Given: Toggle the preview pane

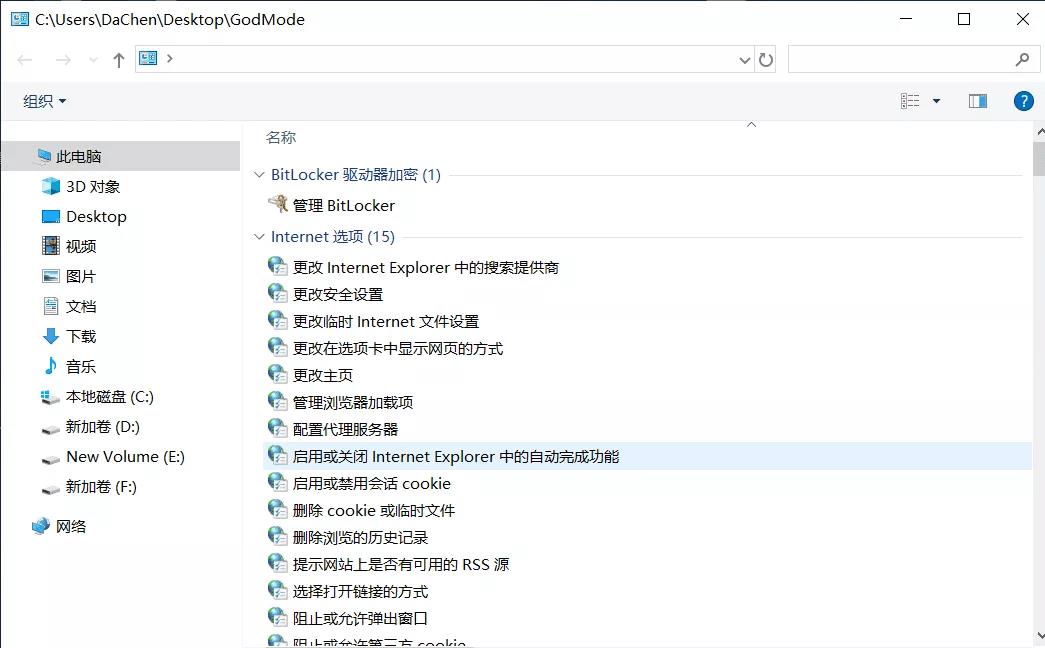Looking at the screenshot, I should coord(978,101).
